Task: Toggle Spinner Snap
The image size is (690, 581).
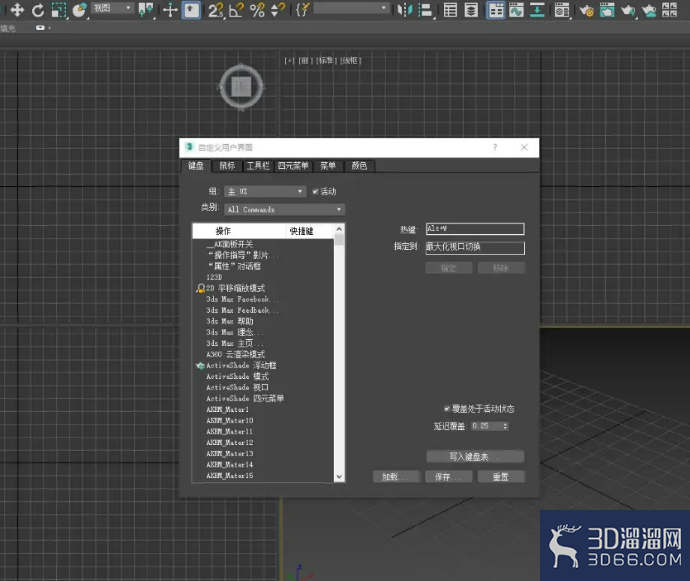Action: click(278, 10)
